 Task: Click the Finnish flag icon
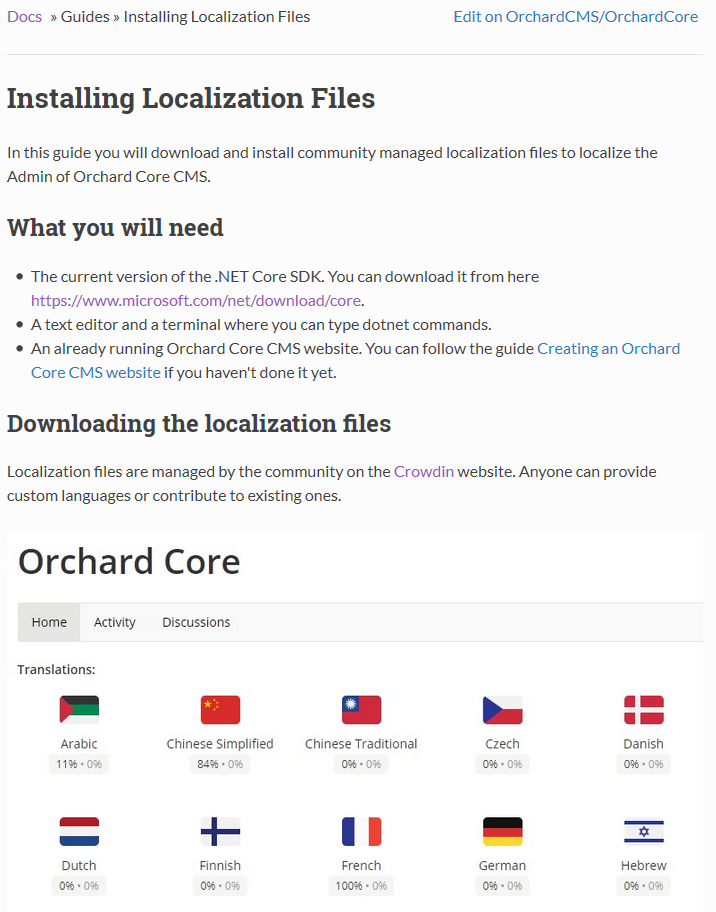220,831
